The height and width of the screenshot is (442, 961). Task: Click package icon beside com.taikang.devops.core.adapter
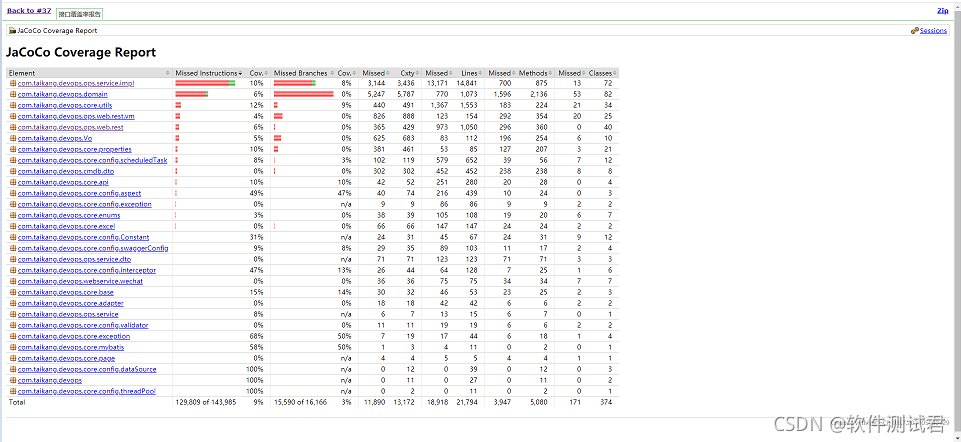(x=12, y=303)
